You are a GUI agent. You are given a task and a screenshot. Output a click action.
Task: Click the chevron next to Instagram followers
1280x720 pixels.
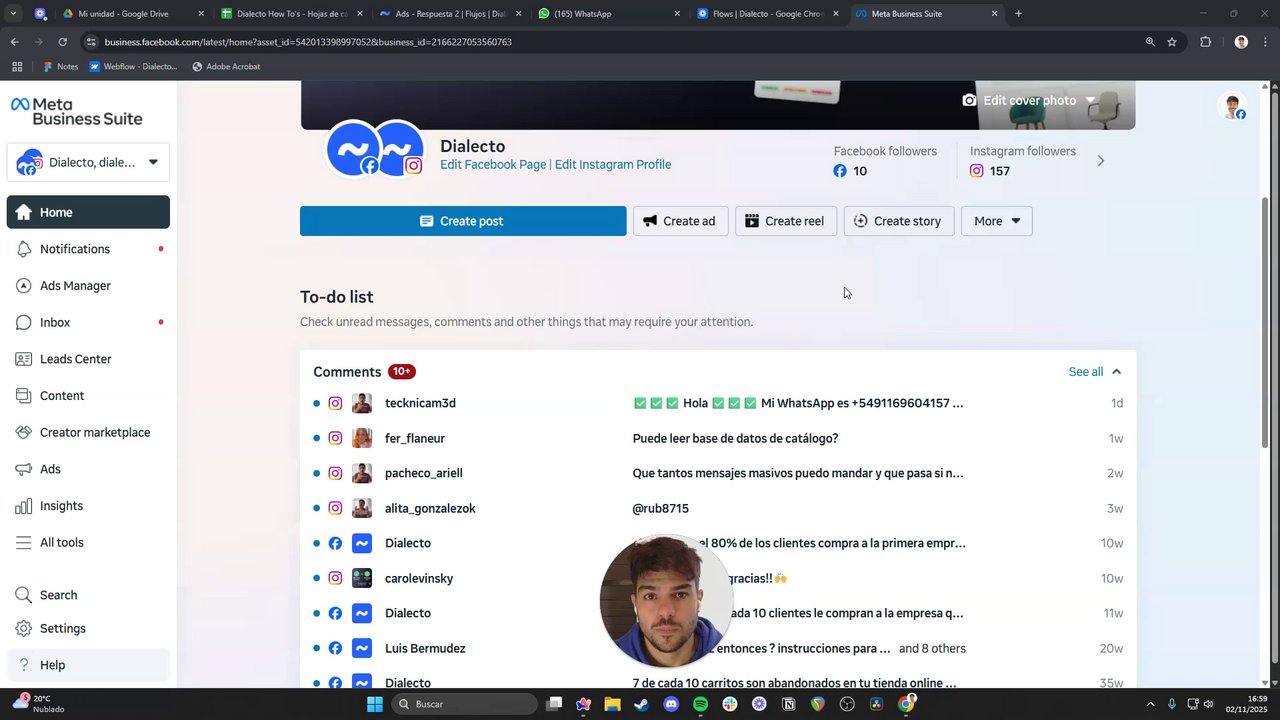tap(1101, 161)
